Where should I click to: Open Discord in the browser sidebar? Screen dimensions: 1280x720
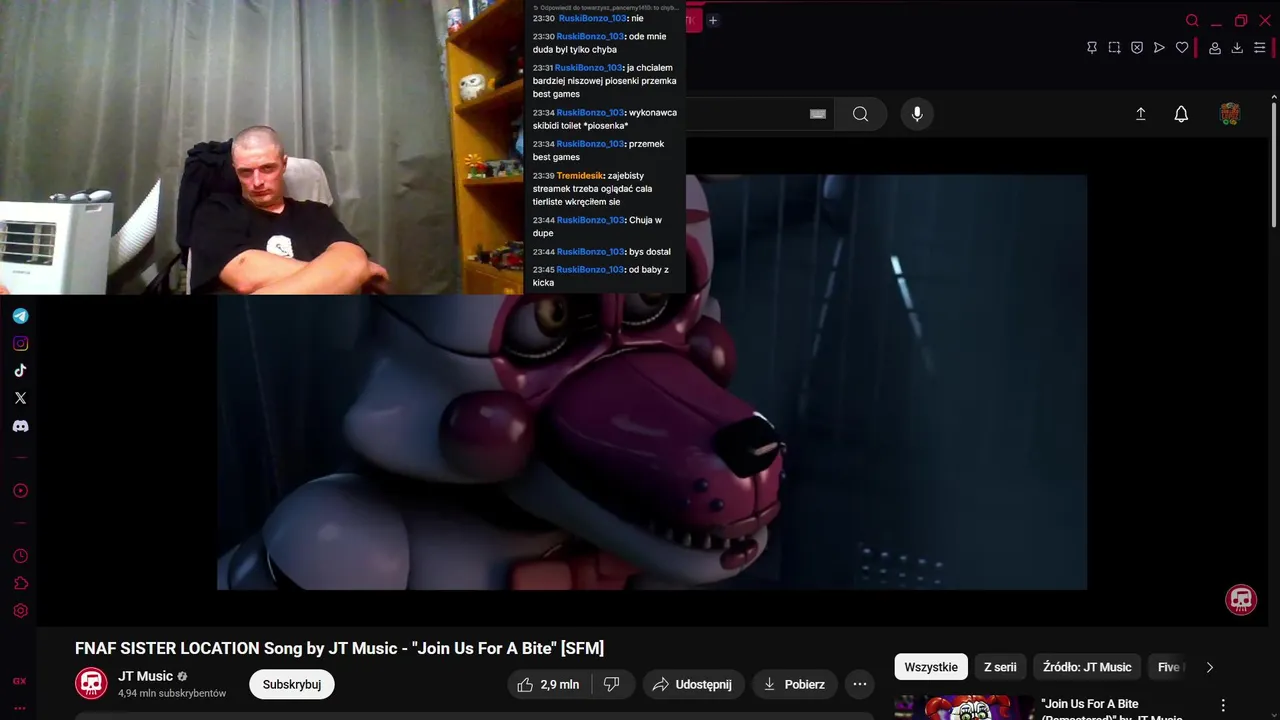(20, 426)
